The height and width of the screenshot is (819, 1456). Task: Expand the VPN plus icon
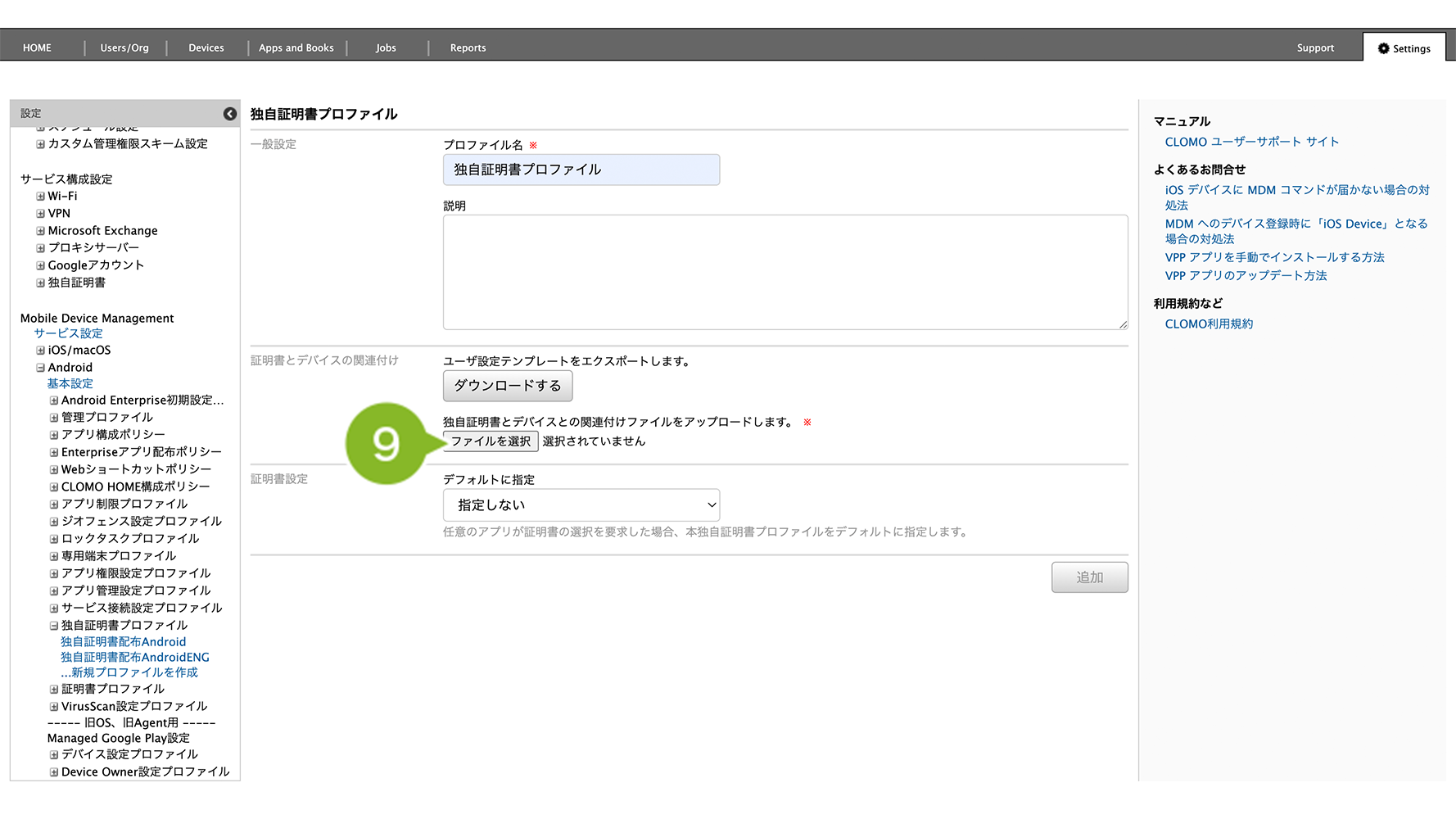point(40,214)
